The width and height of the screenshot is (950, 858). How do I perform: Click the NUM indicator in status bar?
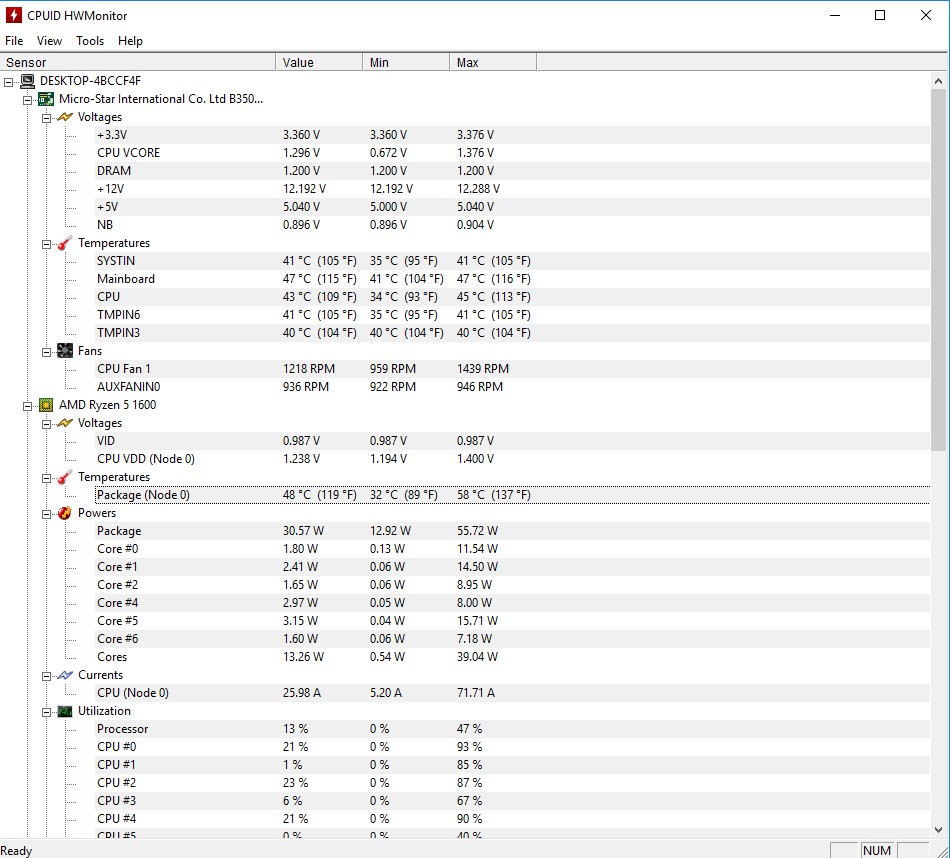point(877,850)
